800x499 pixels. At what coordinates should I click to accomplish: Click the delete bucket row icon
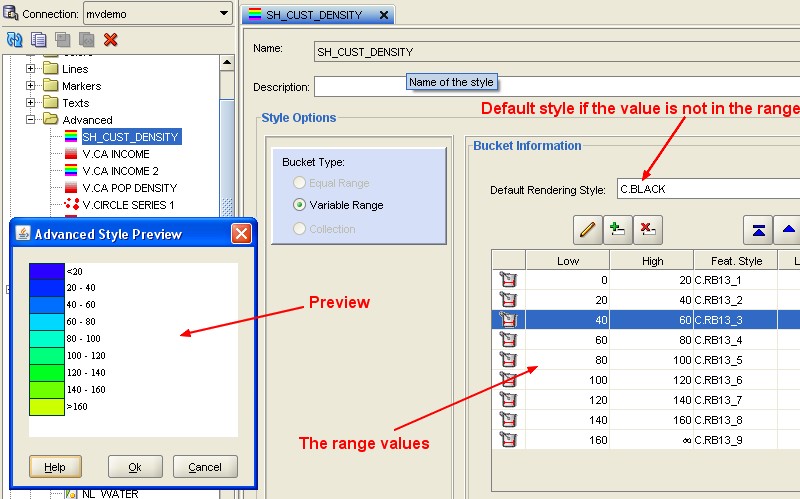[x=647, y=230]
